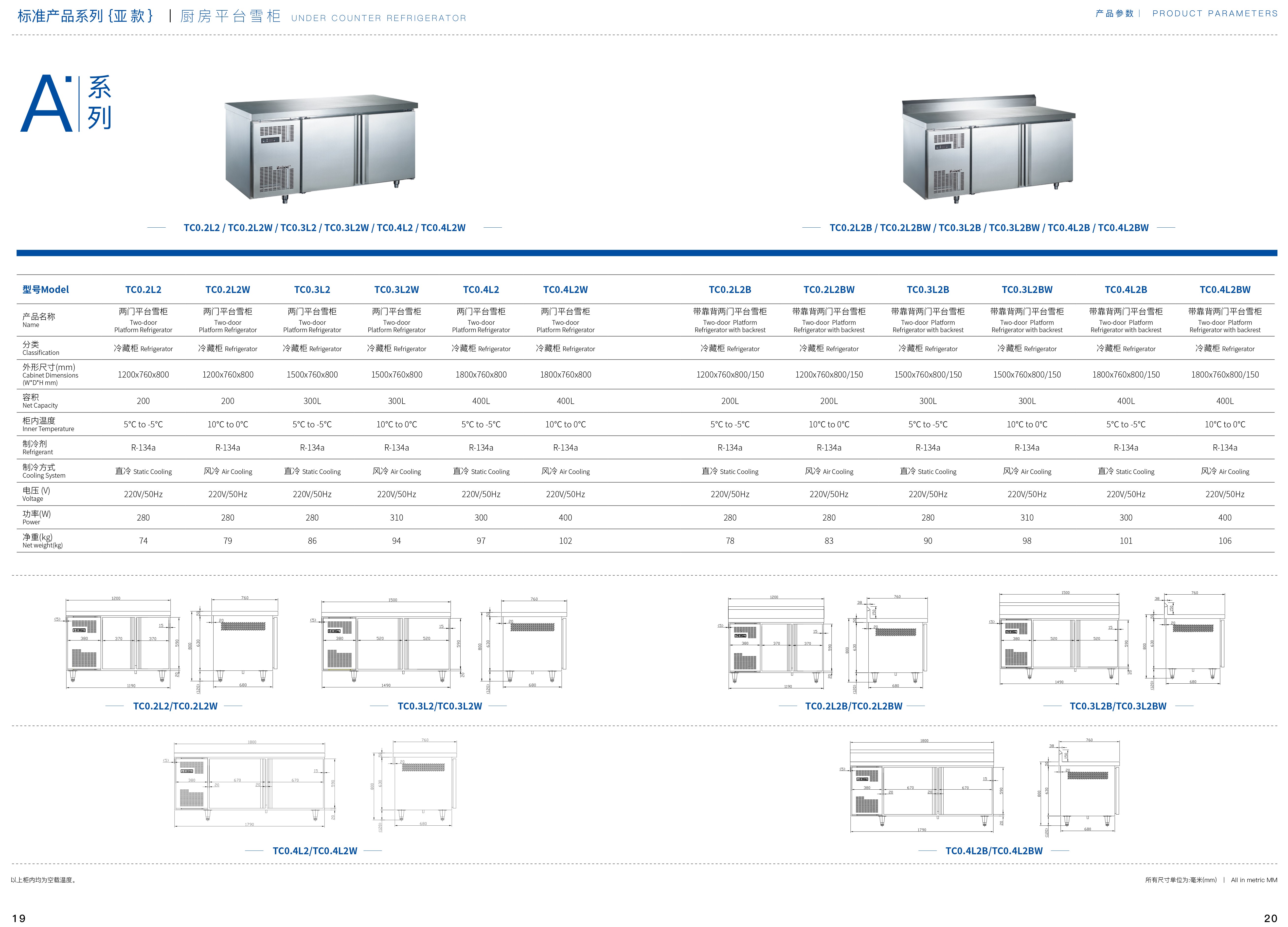This screenshot has height=927, width=1288.
Task: Click the blue A series logo
Action: (66, 103)
